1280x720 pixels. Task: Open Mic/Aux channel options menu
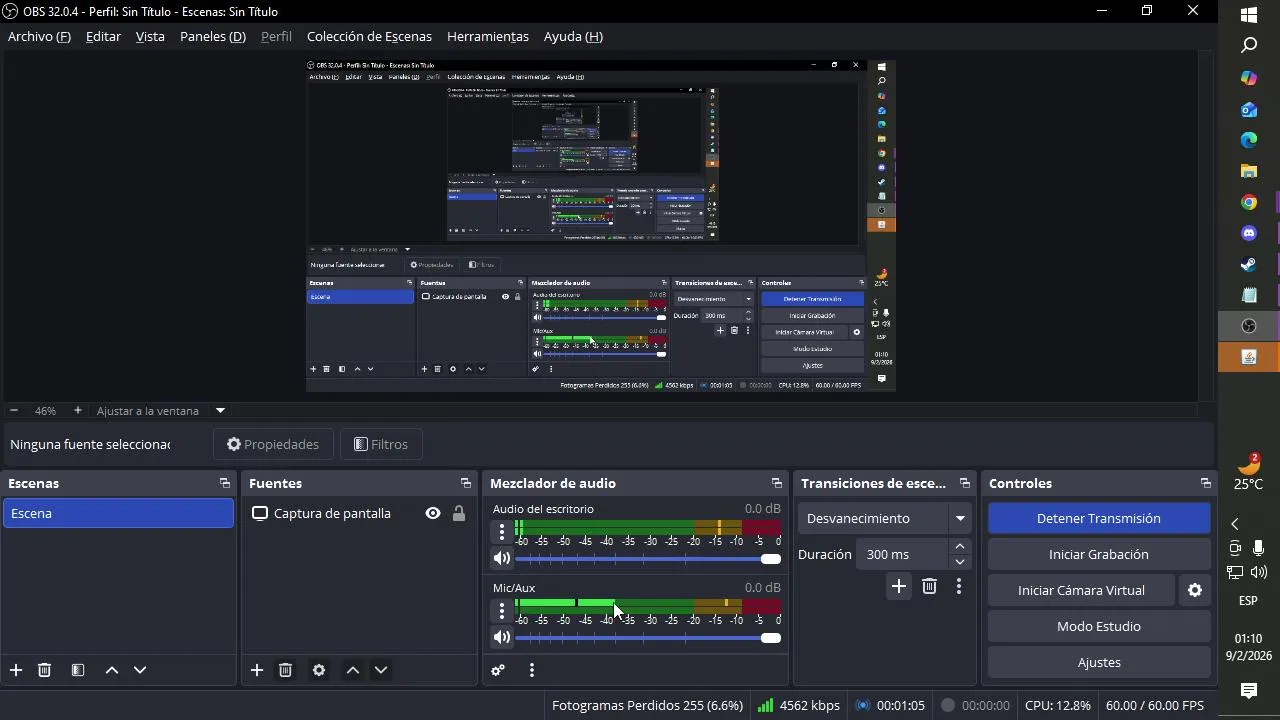point(502,611)
